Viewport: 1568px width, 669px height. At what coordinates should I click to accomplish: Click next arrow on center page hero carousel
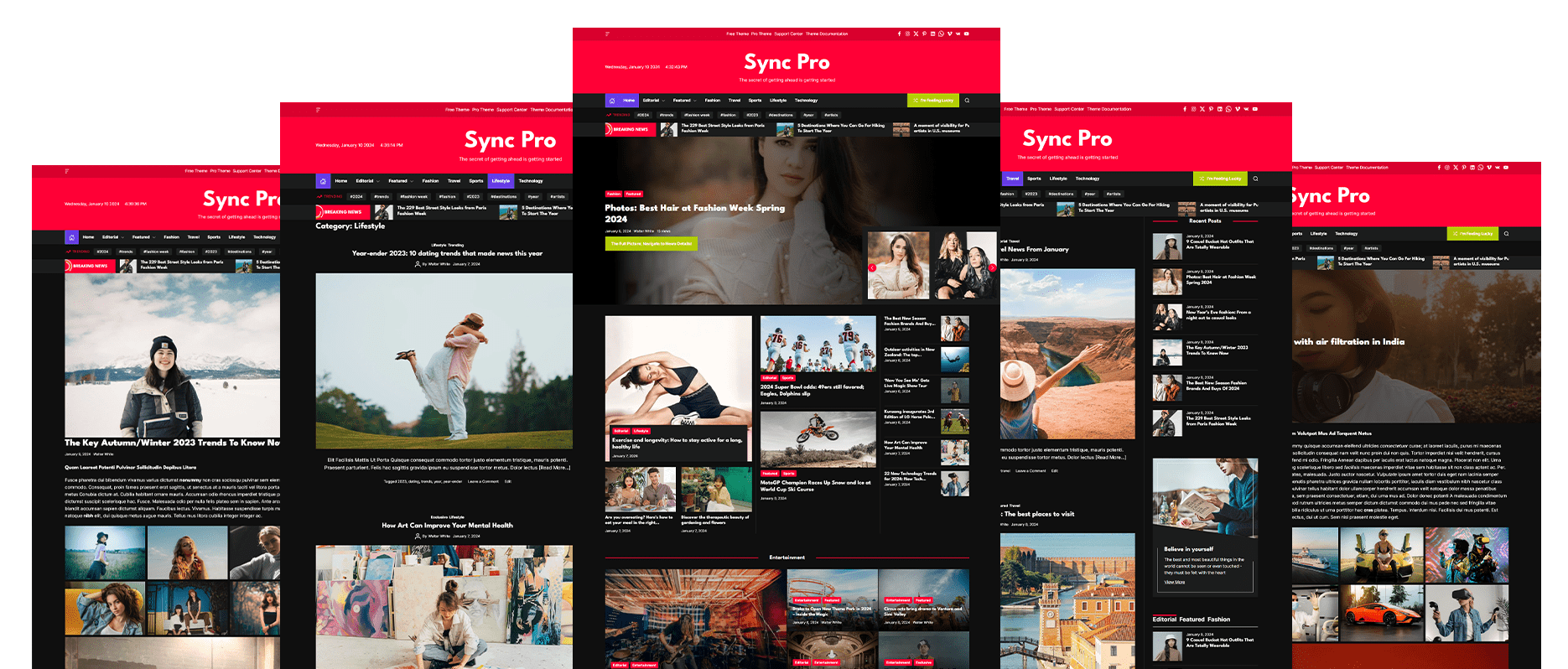coord(992,267)
